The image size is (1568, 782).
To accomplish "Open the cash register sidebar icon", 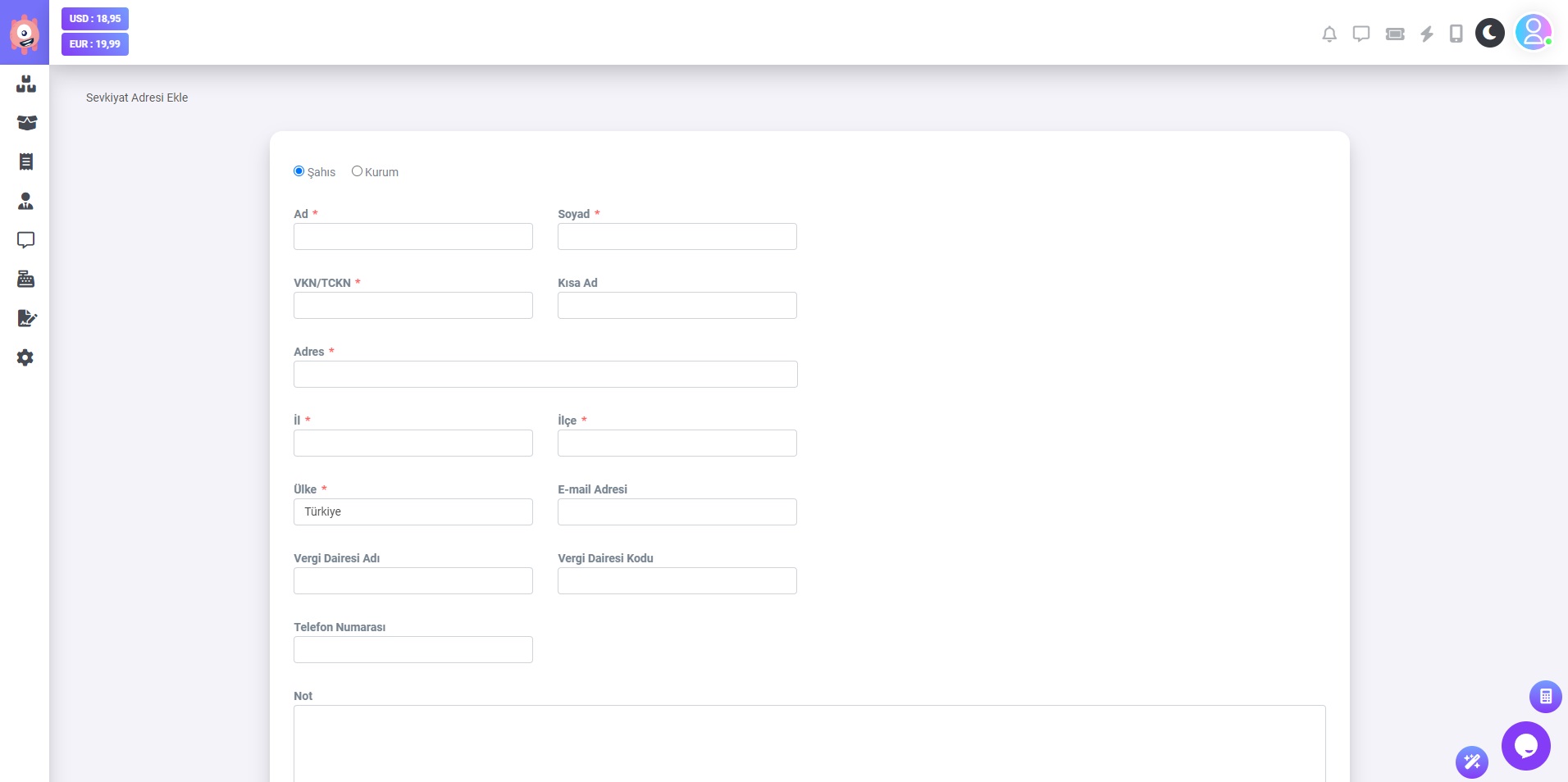I will 26,280.
